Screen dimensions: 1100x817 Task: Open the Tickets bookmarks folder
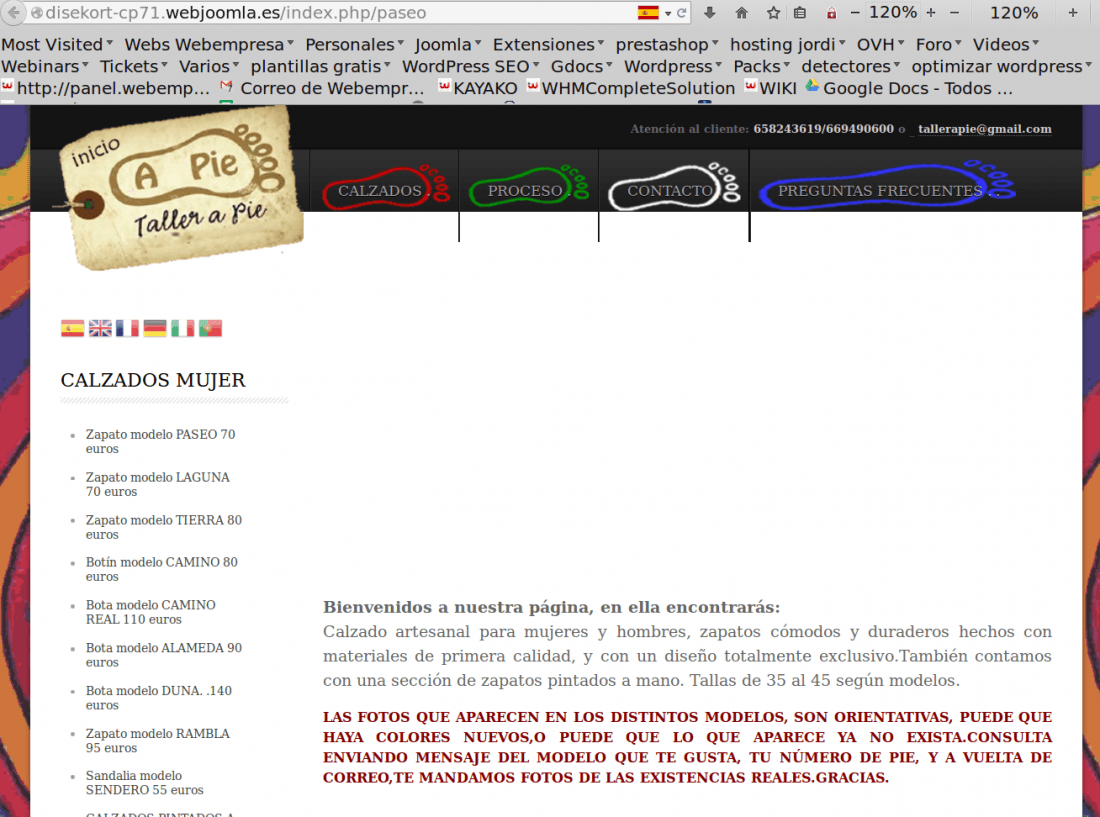pos(133,66)
